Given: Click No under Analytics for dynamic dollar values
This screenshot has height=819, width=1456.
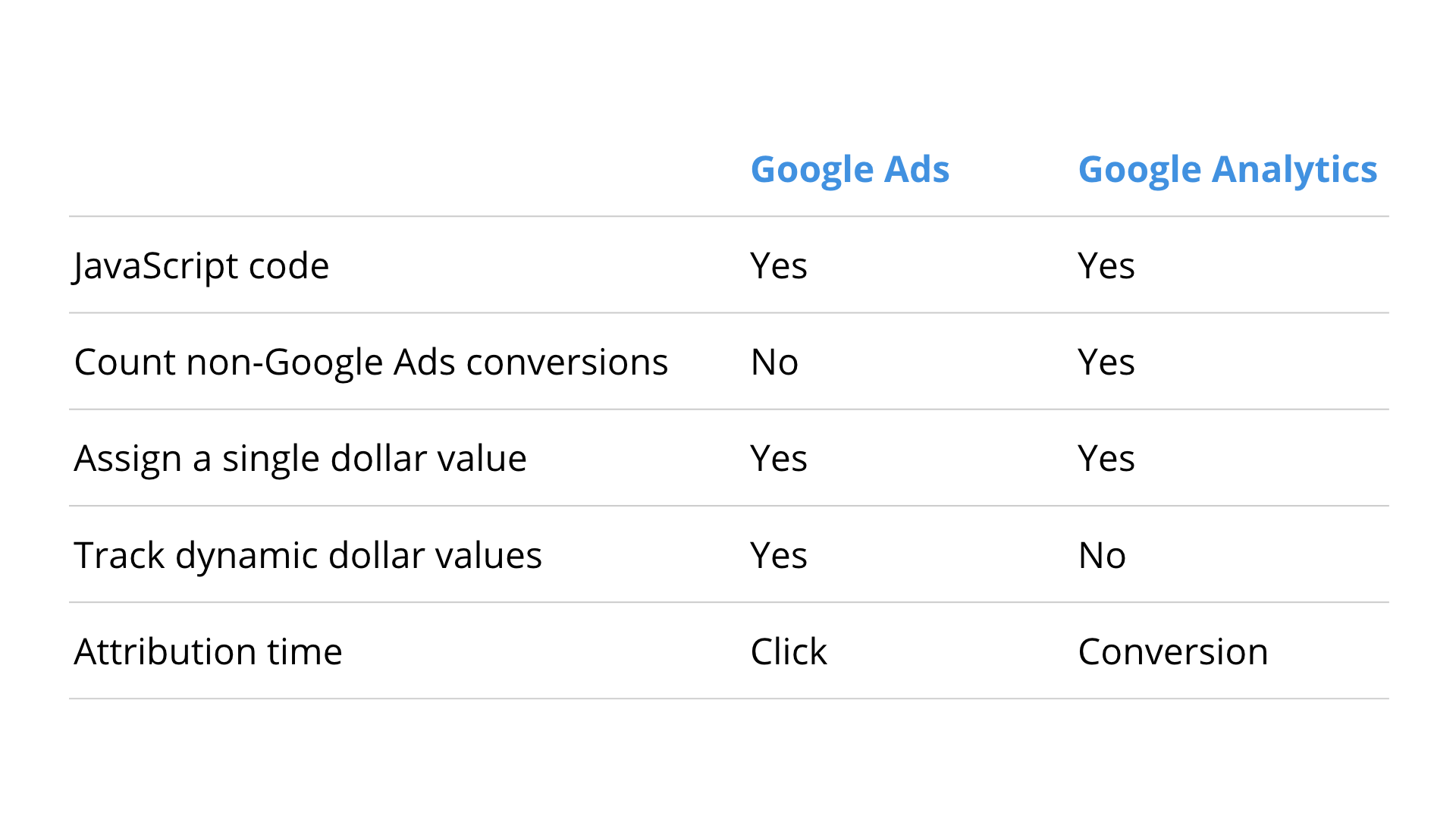Looking at the screenshot, I should click(x=1102, y=556).
